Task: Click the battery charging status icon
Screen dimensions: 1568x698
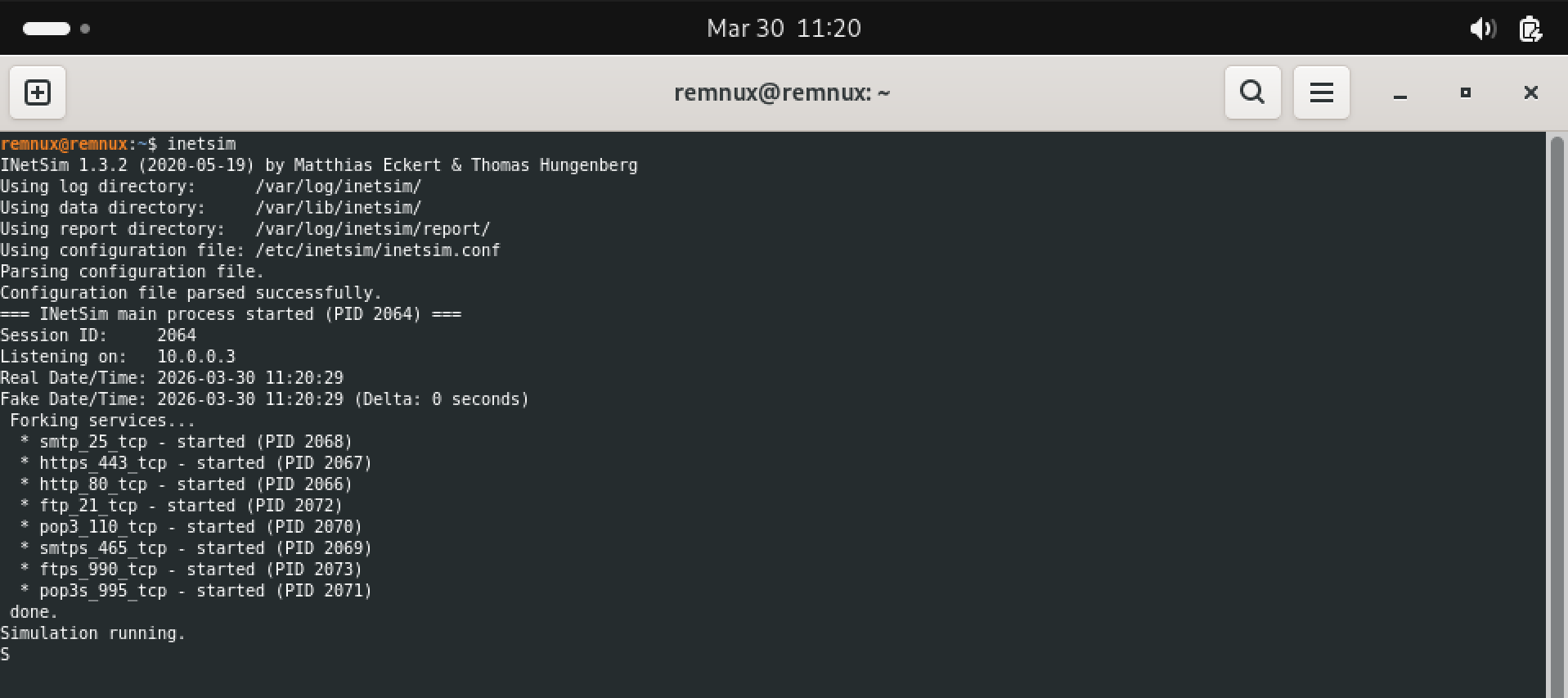Action: (1530, 29)
